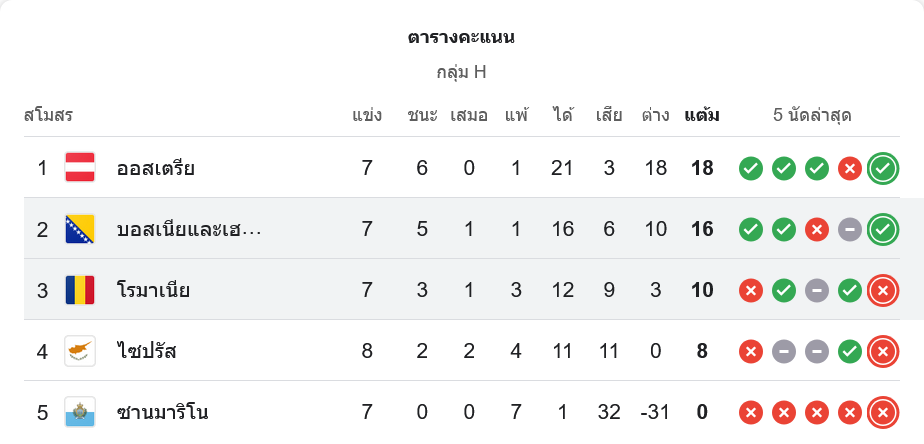Click Bosnia's gray draw result icon

[849, 229]
